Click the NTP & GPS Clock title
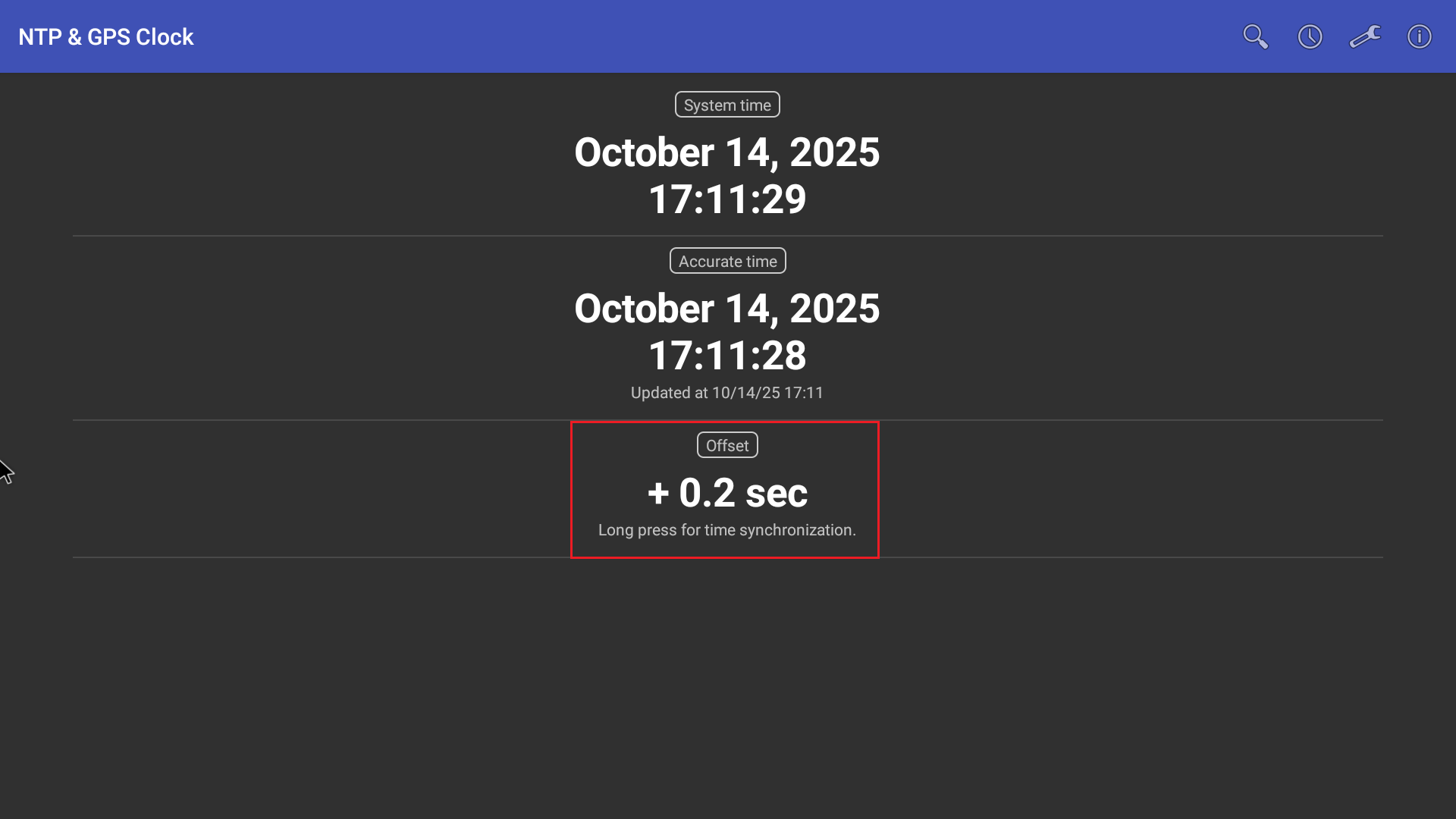The height and width of the screenshot is (819, 1456). [x=106, y=36]
